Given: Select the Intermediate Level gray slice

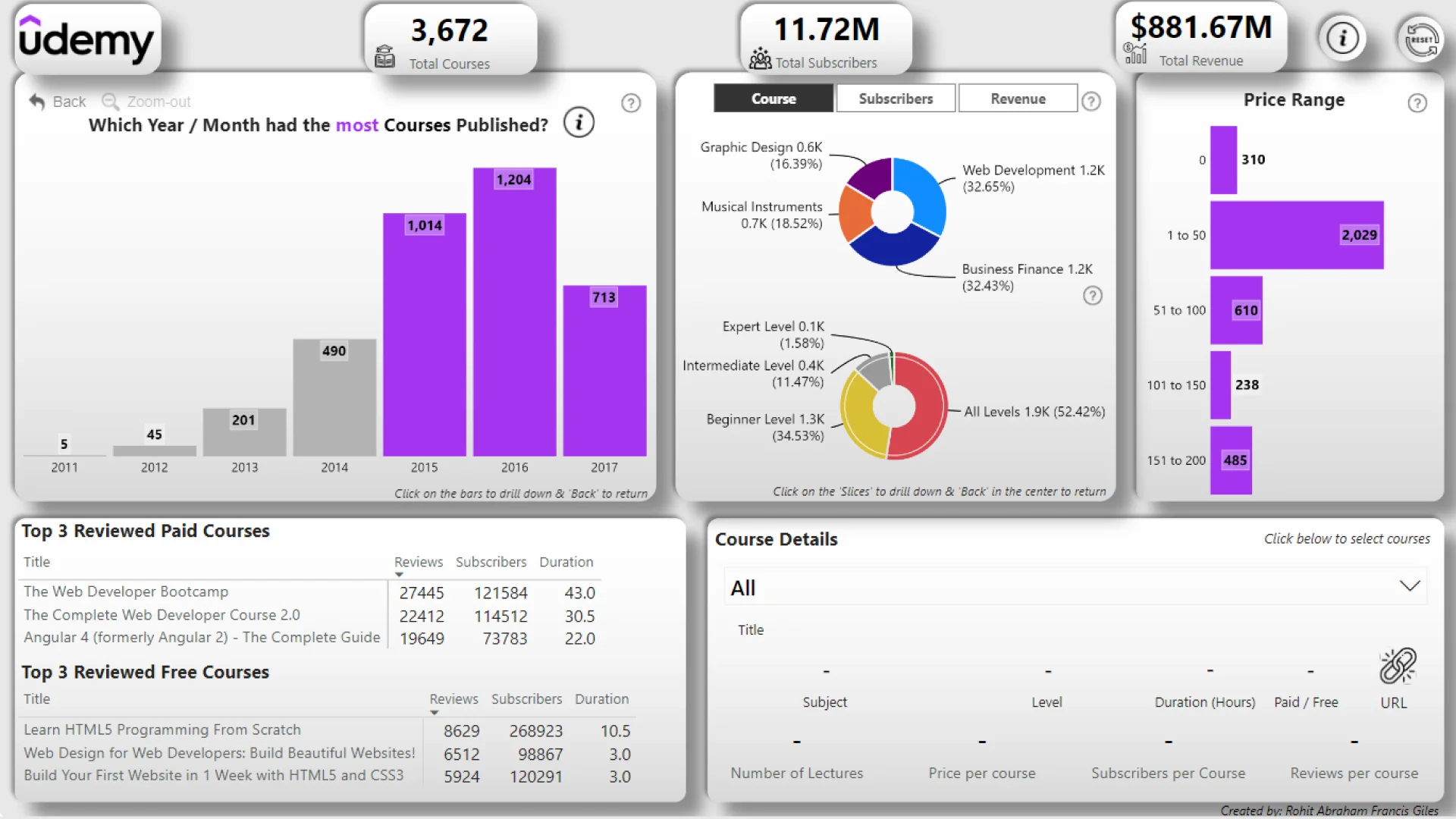Looking at the screenshot, I should coord(877,371).
